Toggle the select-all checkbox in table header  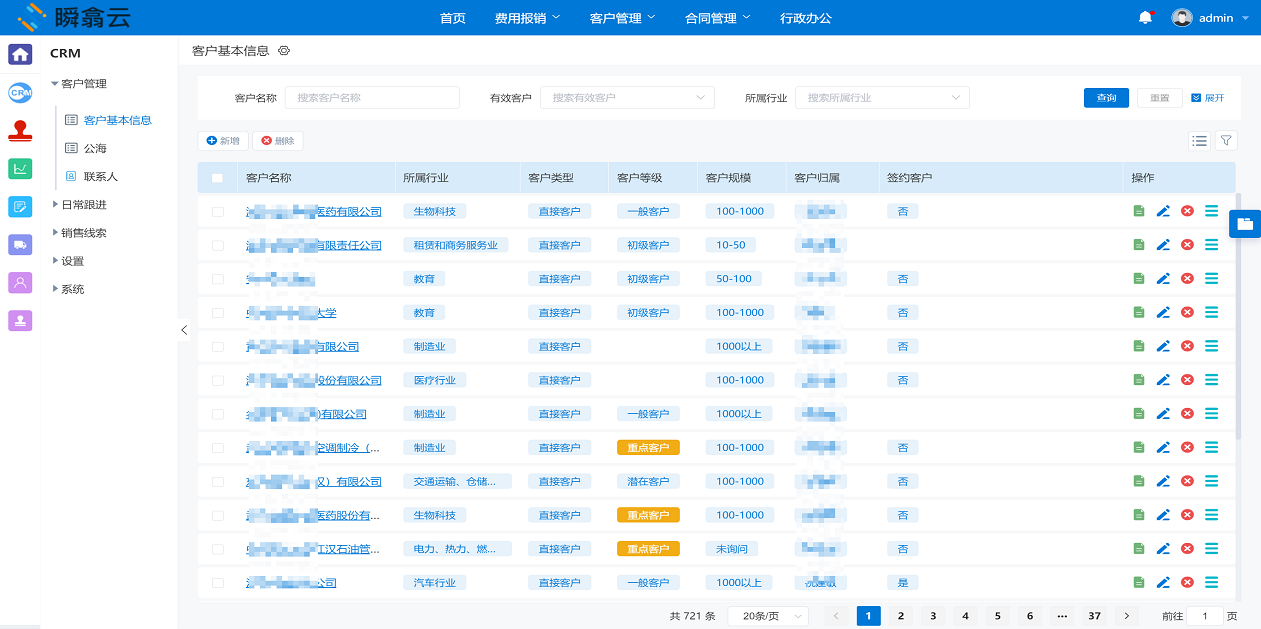click(x=218, y=178)
